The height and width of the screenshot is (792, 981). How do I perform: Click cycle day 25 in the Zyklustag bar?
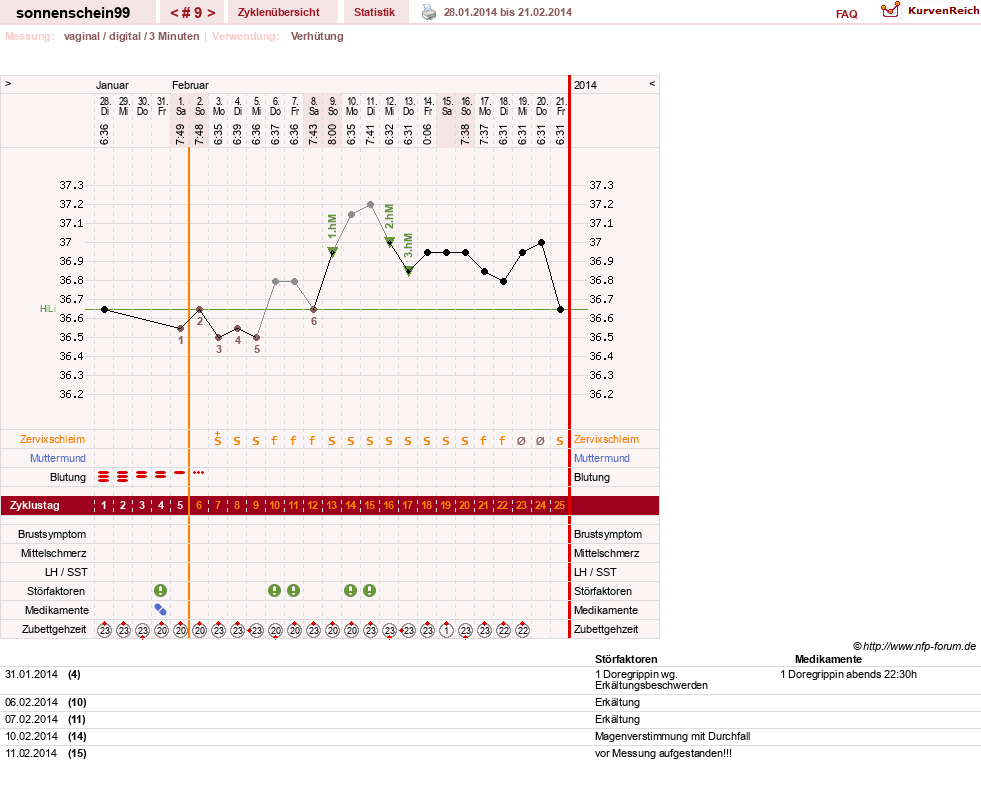(559, 505)
